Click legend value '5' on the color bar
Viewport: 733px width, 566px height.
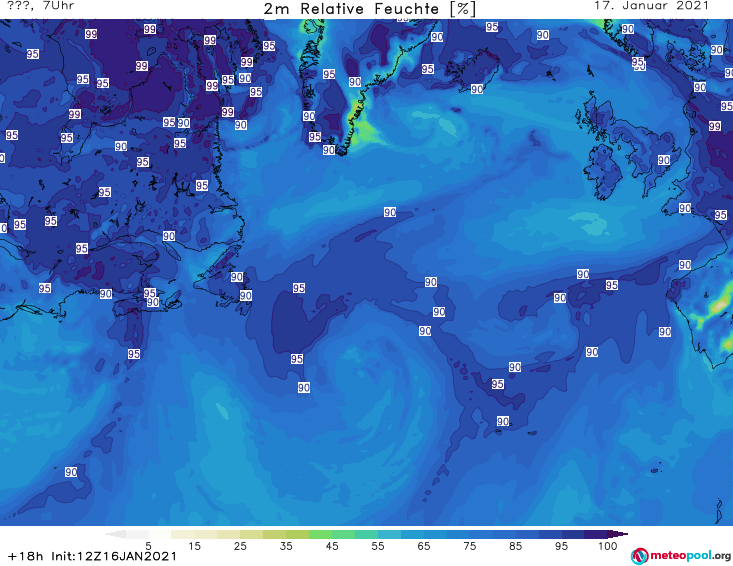click(148, 546)
